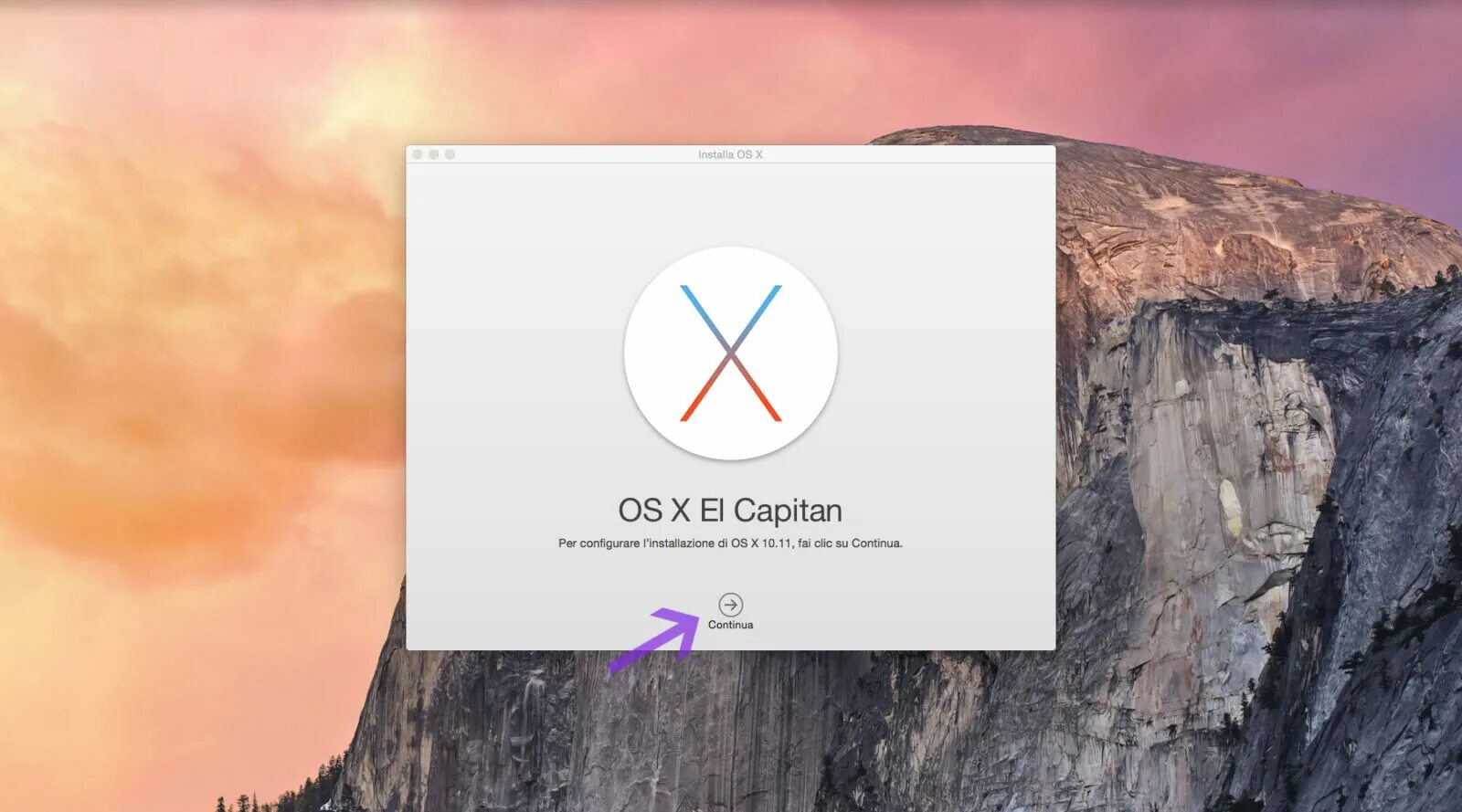Click the zoom button of the installer window
The height and width of the screenshot is (812, 1462).
pos(450,154)
